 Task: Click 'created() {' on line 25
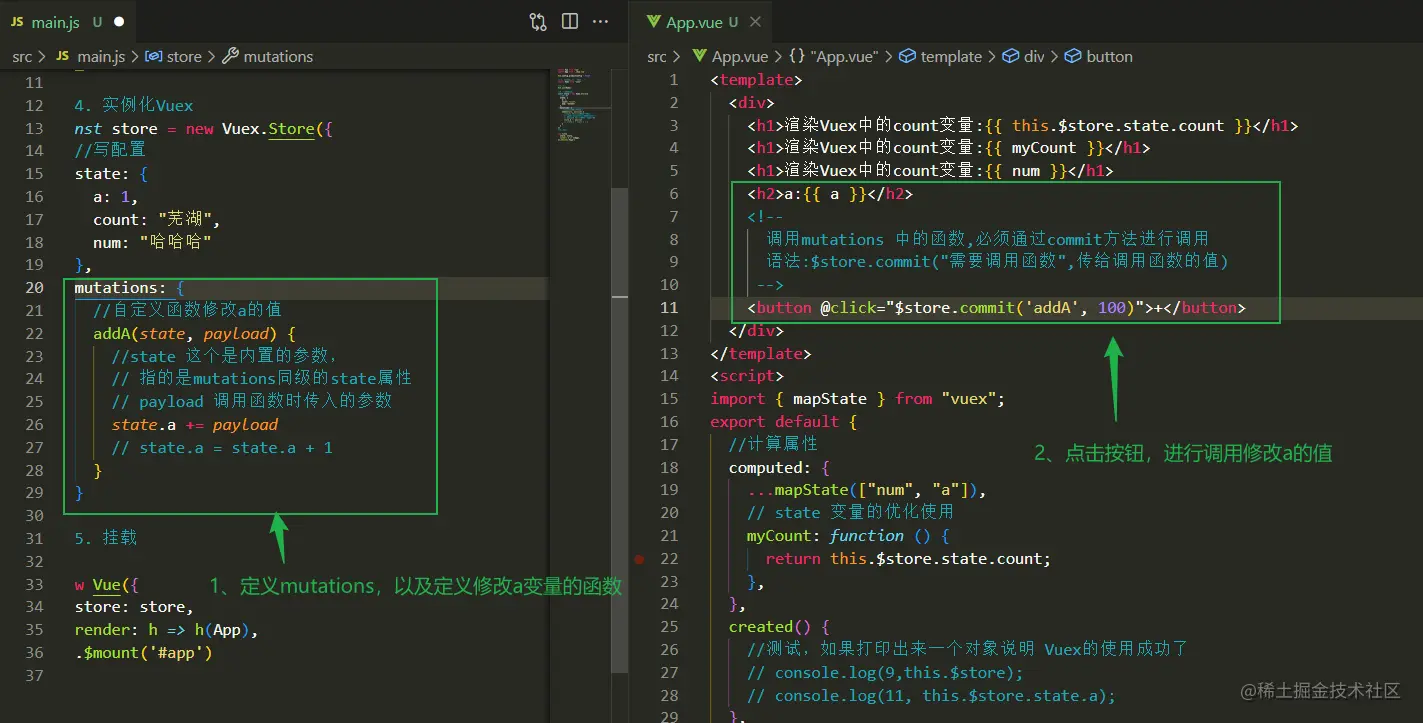click(779, 627)
